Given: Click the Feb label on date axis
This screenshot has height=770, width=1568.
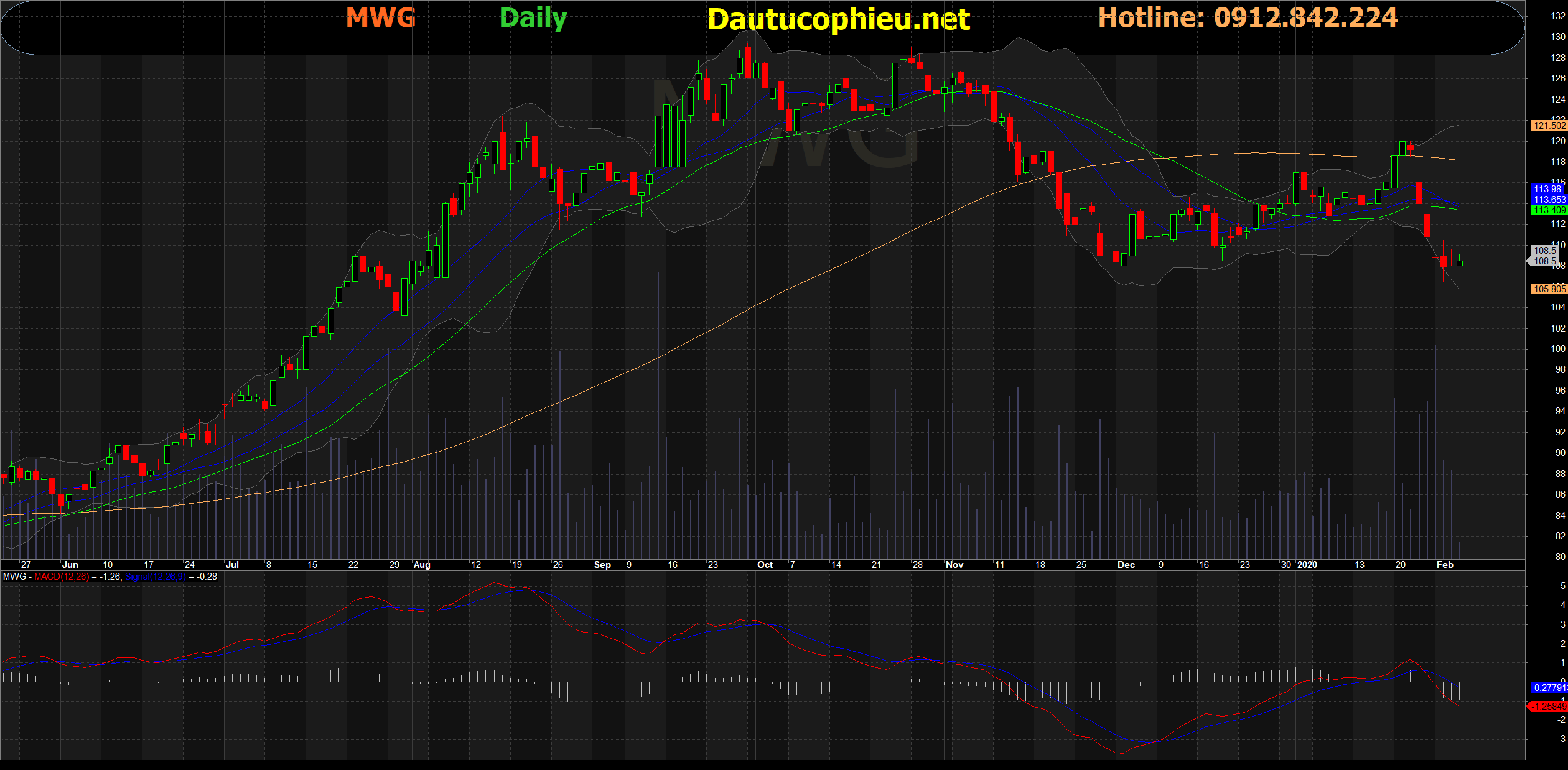Looking at the screenshot, I should coord(1445,565).
